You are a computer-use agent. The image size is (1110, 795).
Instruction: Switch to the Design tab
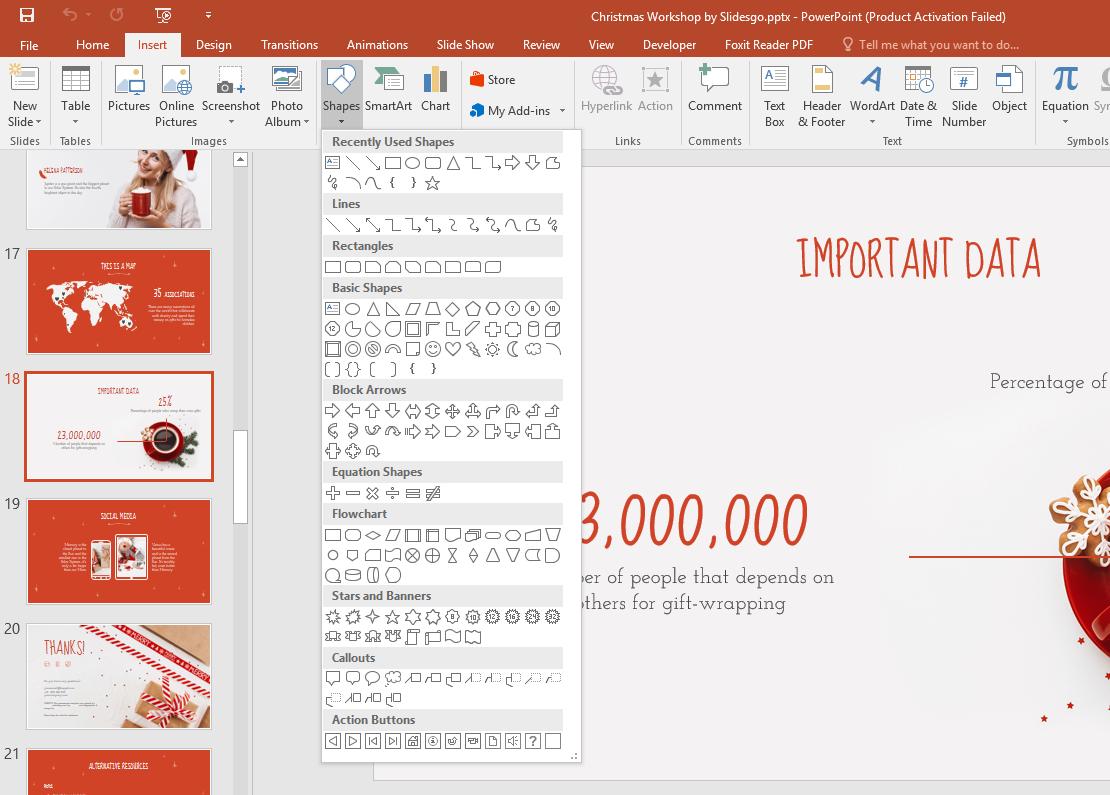coord(213,44)
